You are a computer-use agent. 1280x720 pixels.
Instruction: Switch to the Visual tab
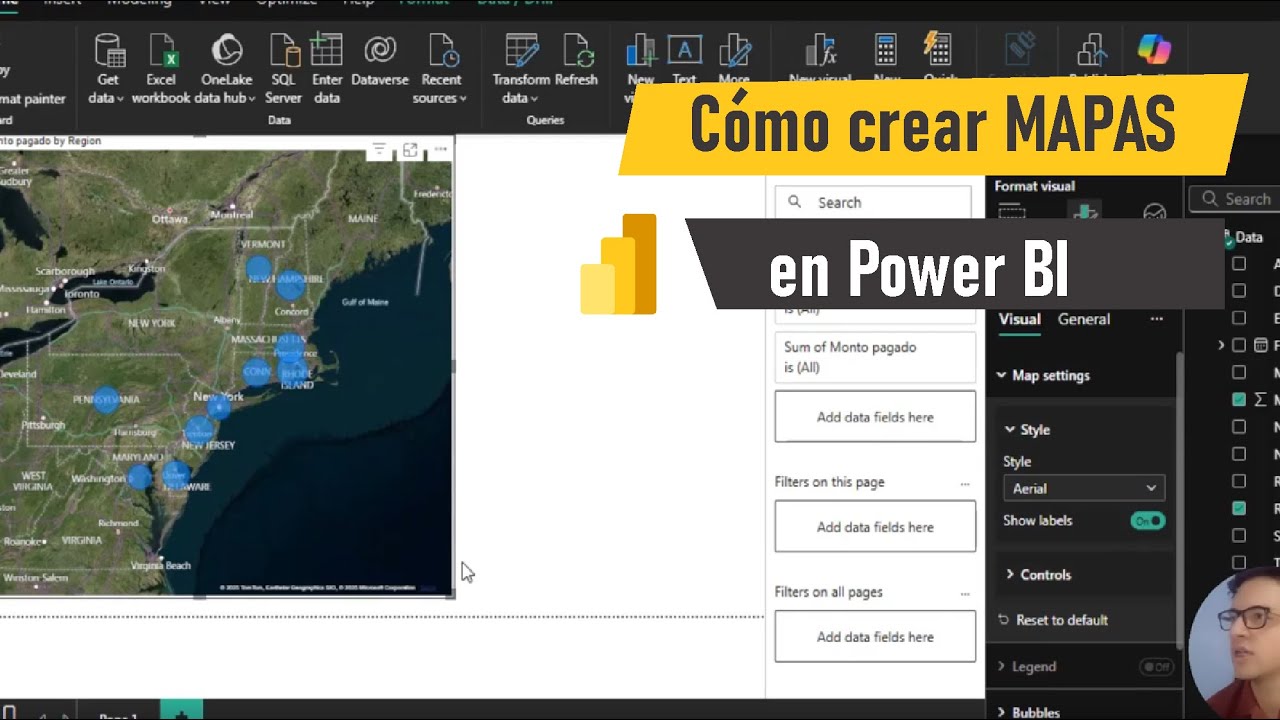tap(1019, 319)
